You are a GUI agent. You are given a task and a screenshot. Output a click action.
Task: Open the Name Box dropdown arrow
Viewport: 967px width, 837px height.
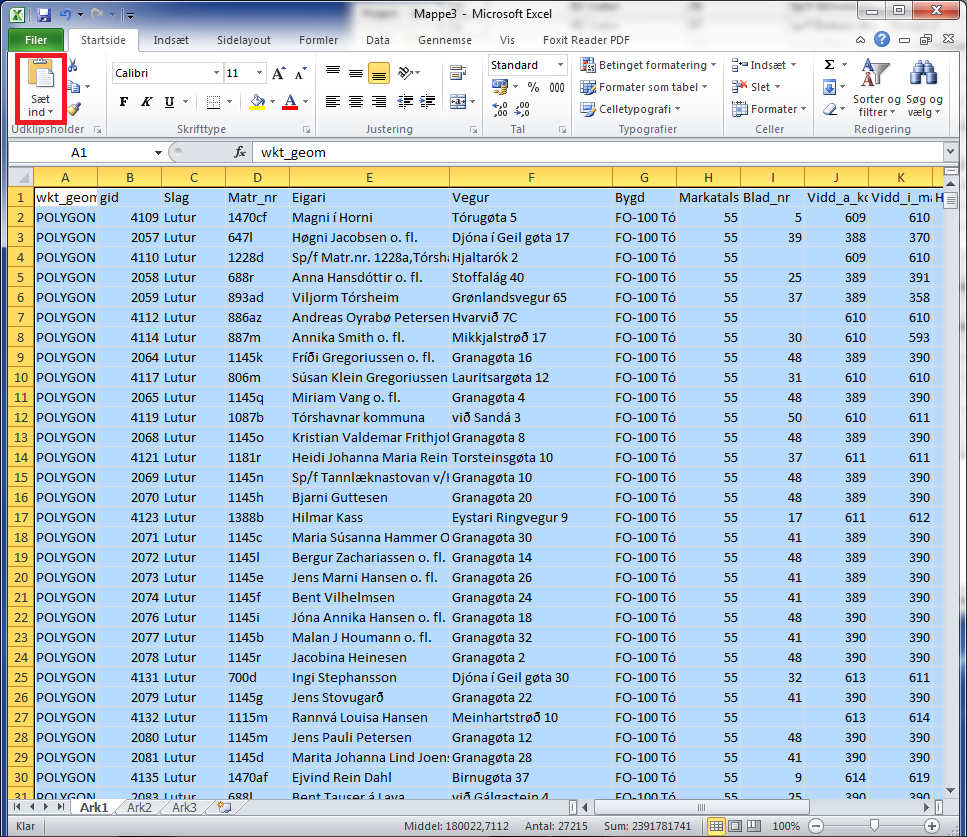(158, 152)
